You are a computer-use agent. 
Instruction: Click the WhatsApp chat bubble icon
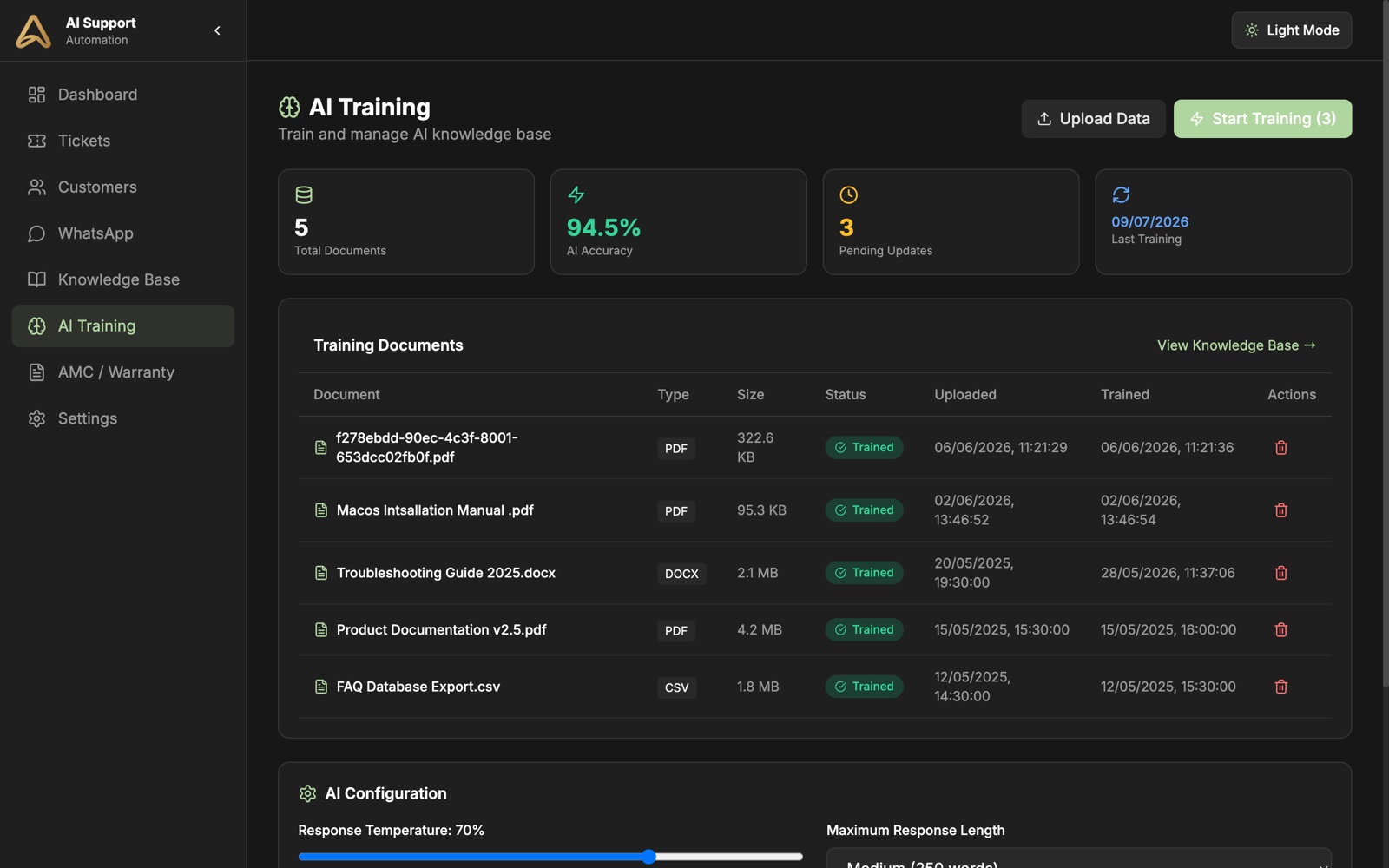pos(36,233)
